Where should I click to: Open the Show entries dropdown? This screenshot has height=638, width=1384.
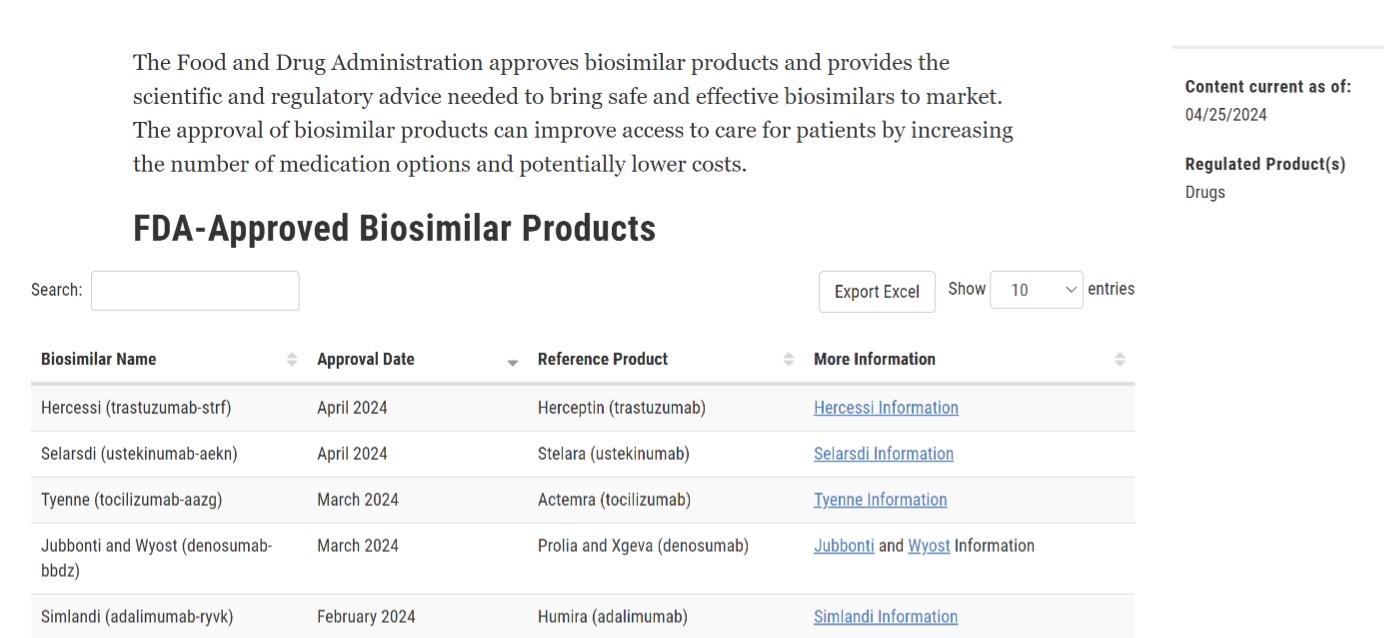1036,290
